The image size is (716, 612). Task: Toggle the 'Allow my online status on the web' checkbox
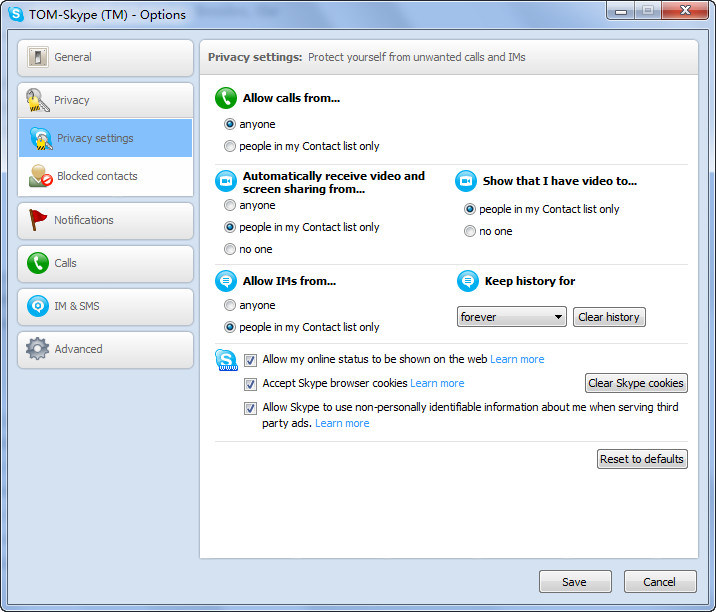pyautogui.click(x=250, y=360)
